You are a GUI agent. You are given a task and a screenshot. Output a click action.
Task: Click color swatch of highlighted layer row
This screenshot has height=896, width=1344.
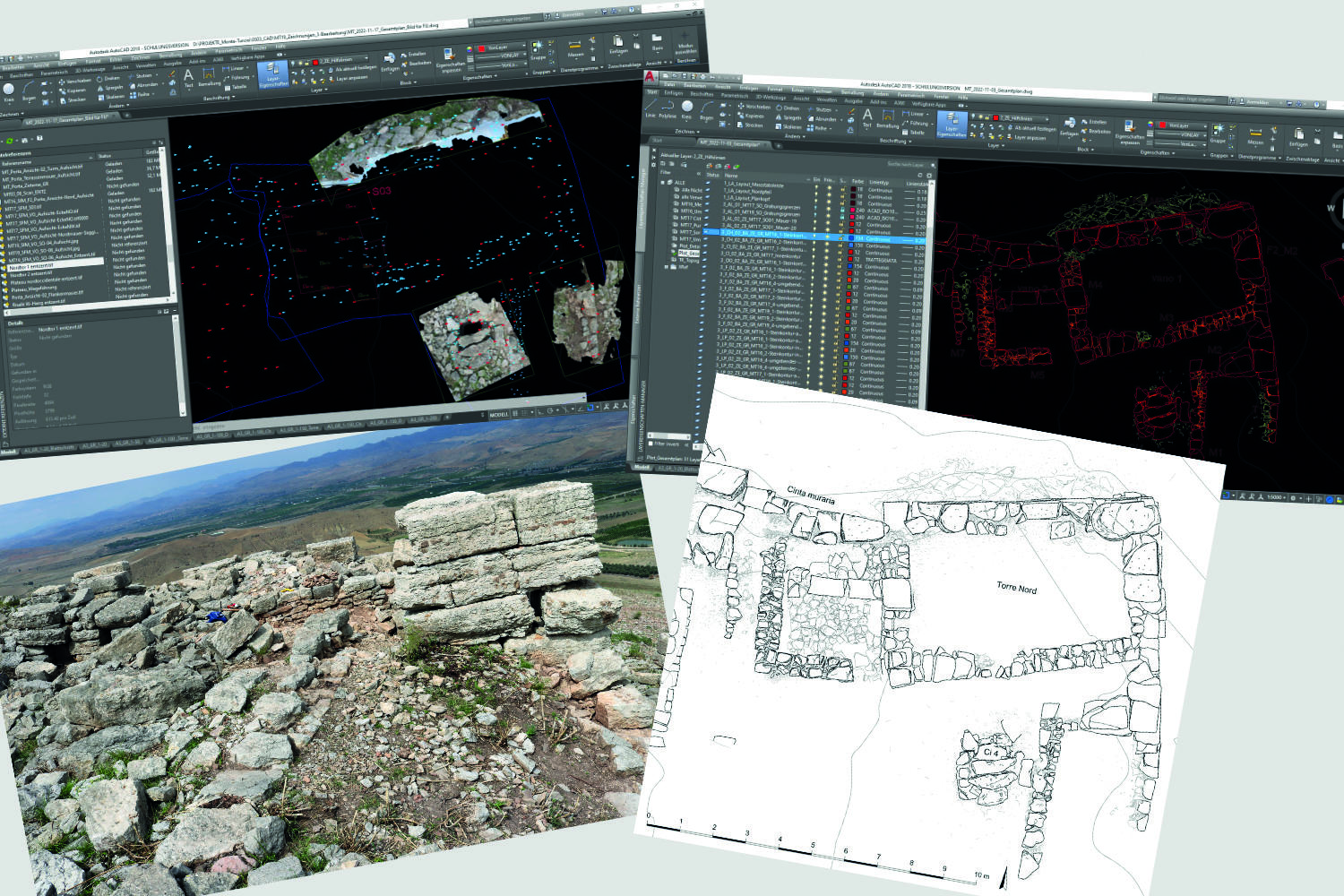pos(851,237)
